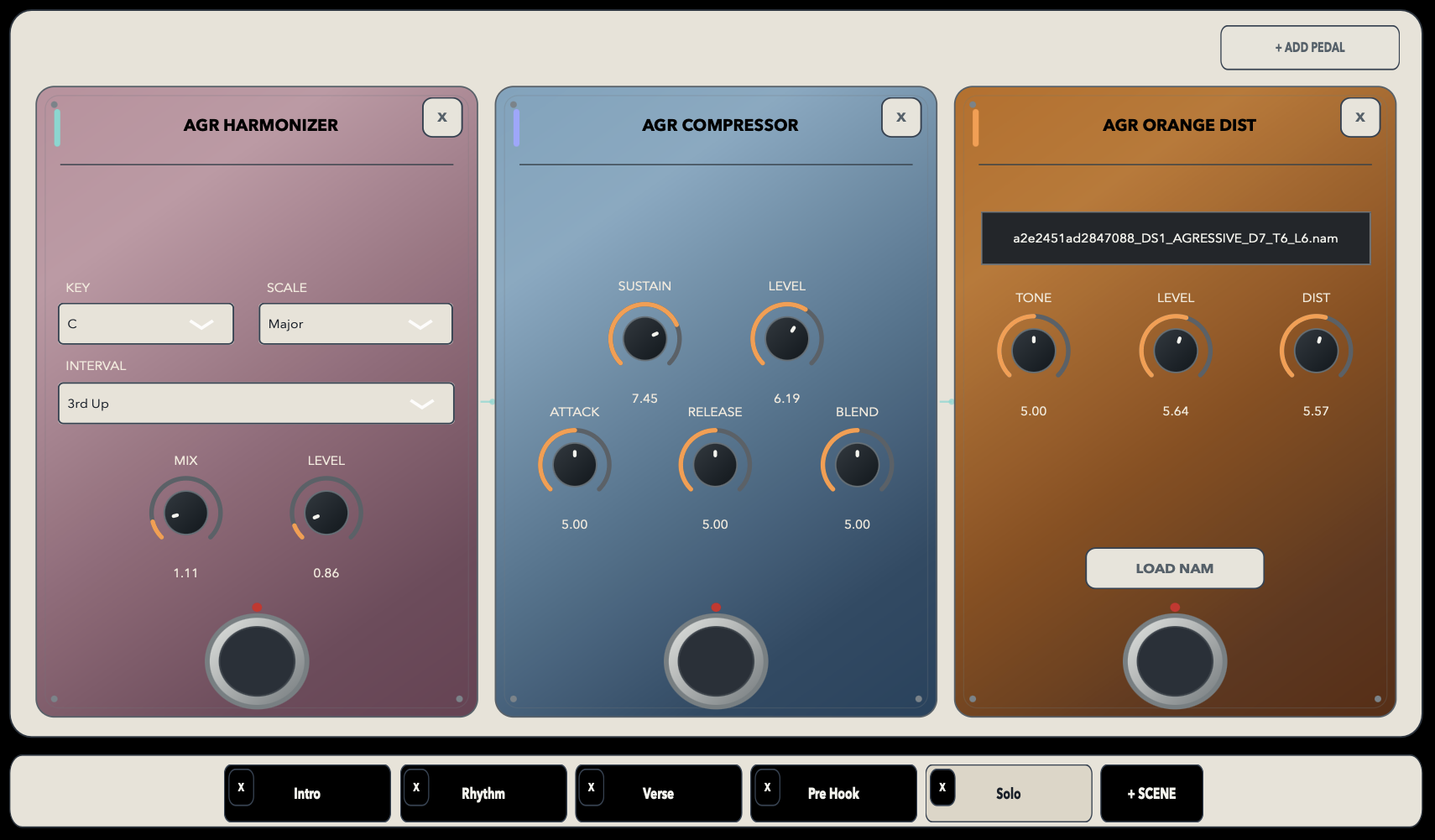Select the Solo scene

tap(1009, 793)
